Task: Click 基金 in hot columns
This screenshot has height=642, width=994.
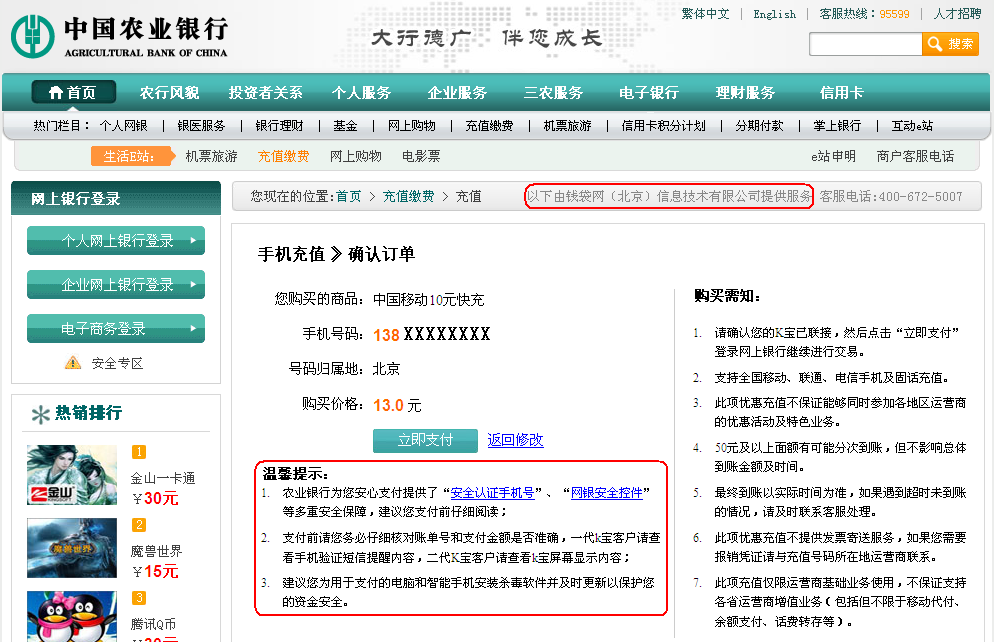Action: [x=345, y=125]
